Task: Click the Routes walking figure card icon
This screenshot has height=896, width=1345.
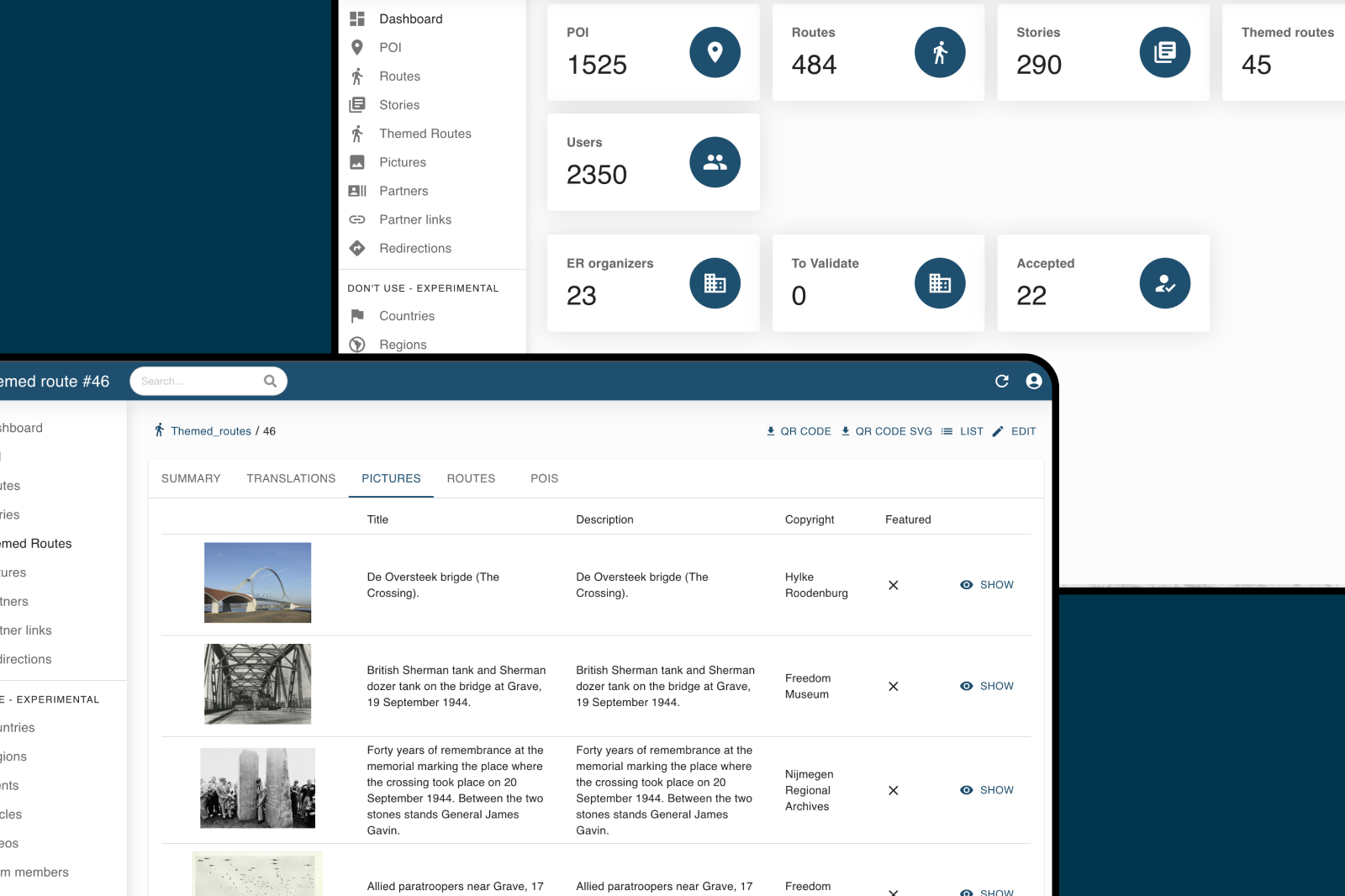Action: (939, 52)
